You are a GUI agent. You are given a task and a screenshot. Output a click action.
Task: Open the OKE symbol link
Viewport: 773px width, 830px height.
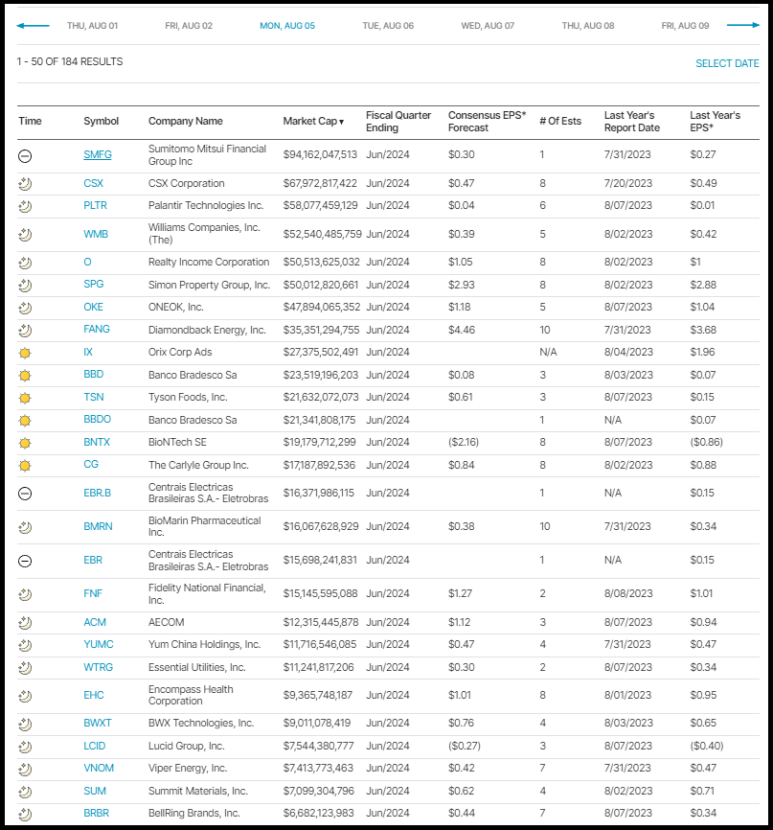(x=93, y=307)
